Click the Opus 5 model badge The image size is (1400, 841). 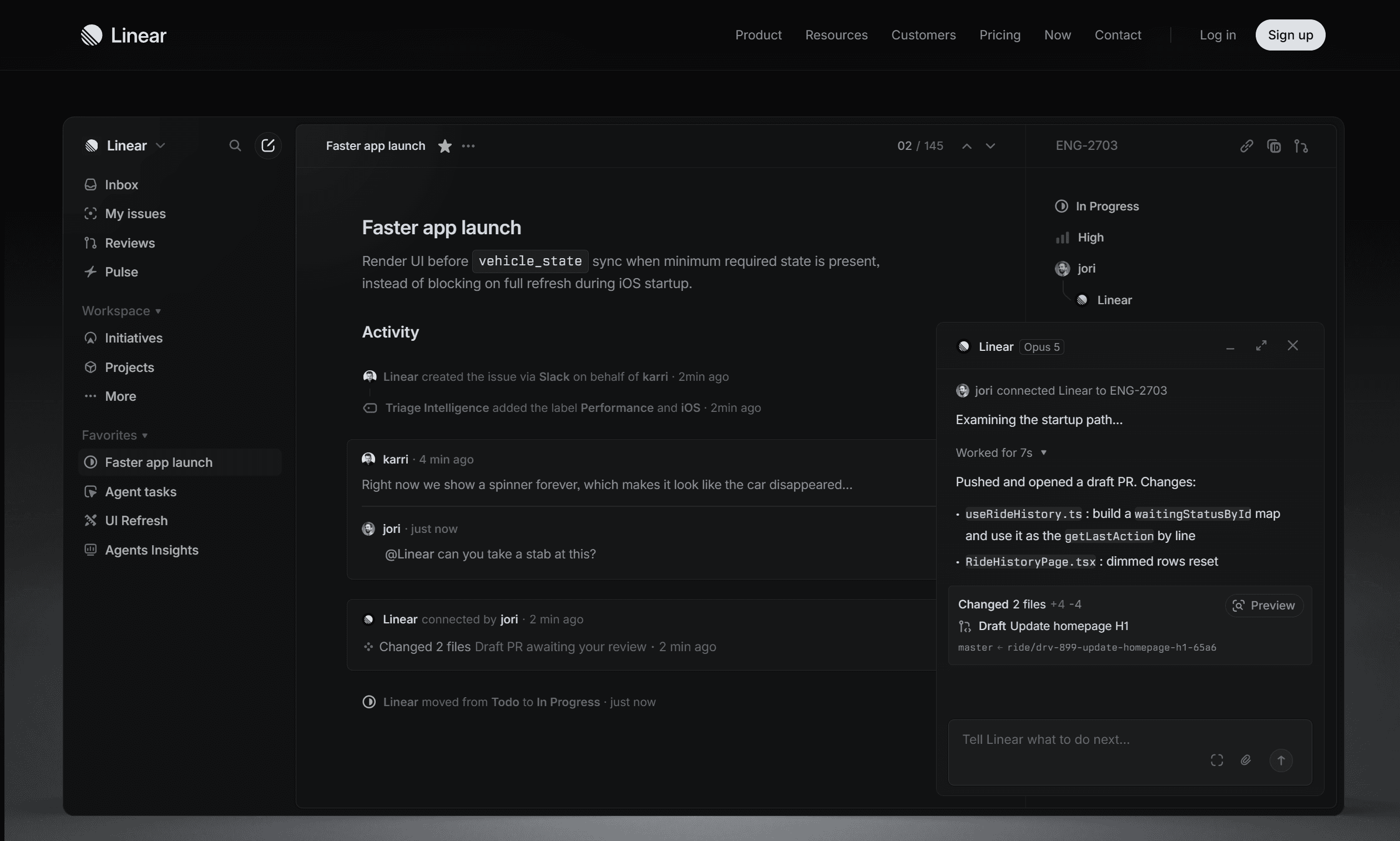point(1042,347)
